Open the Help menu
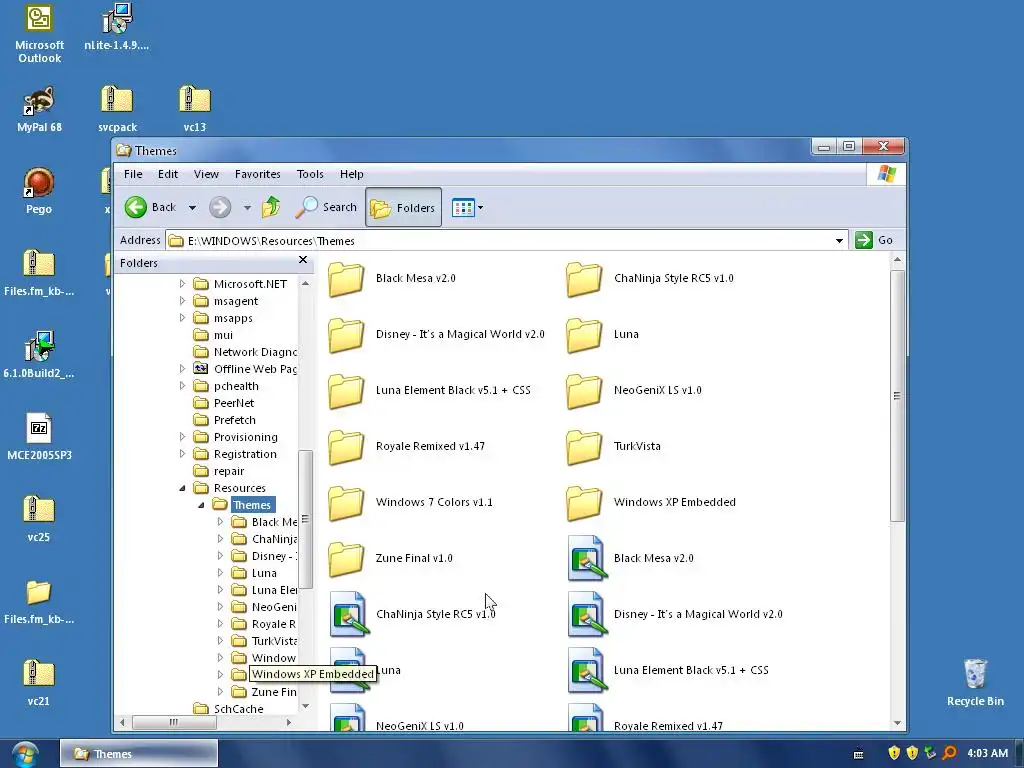This screenshot has width=1024, height=768. [x=351, y=174]
